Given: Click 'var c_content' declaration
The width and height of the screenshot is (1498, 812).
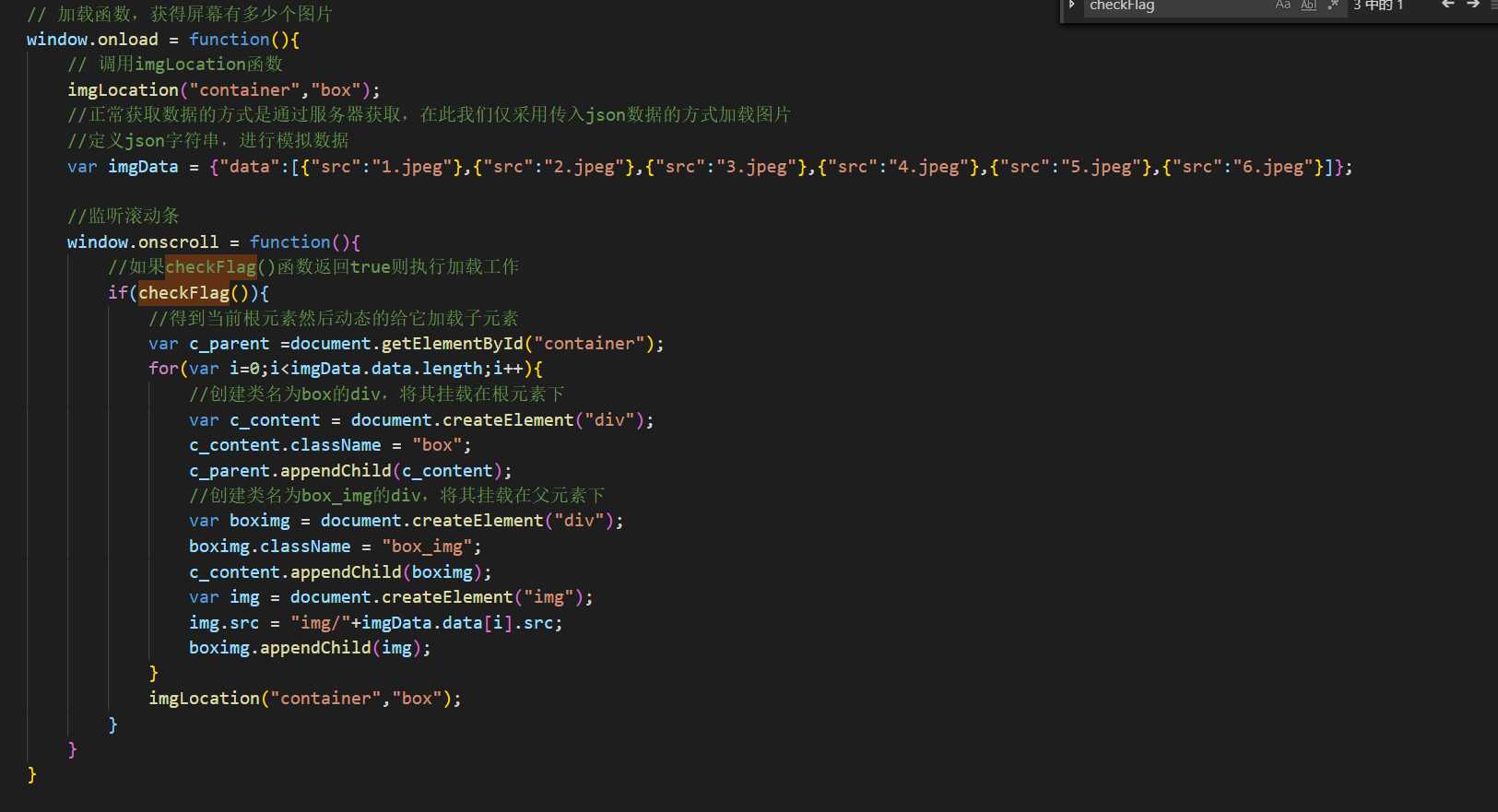Looking at the screenshot, I should tap(421, 420).
